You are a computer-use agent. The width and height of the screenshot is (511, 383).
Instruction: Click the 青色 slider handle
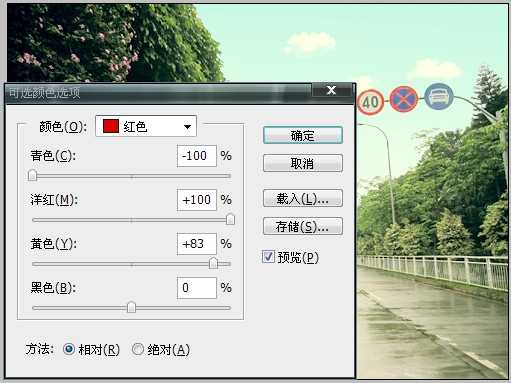pos(32,175)
